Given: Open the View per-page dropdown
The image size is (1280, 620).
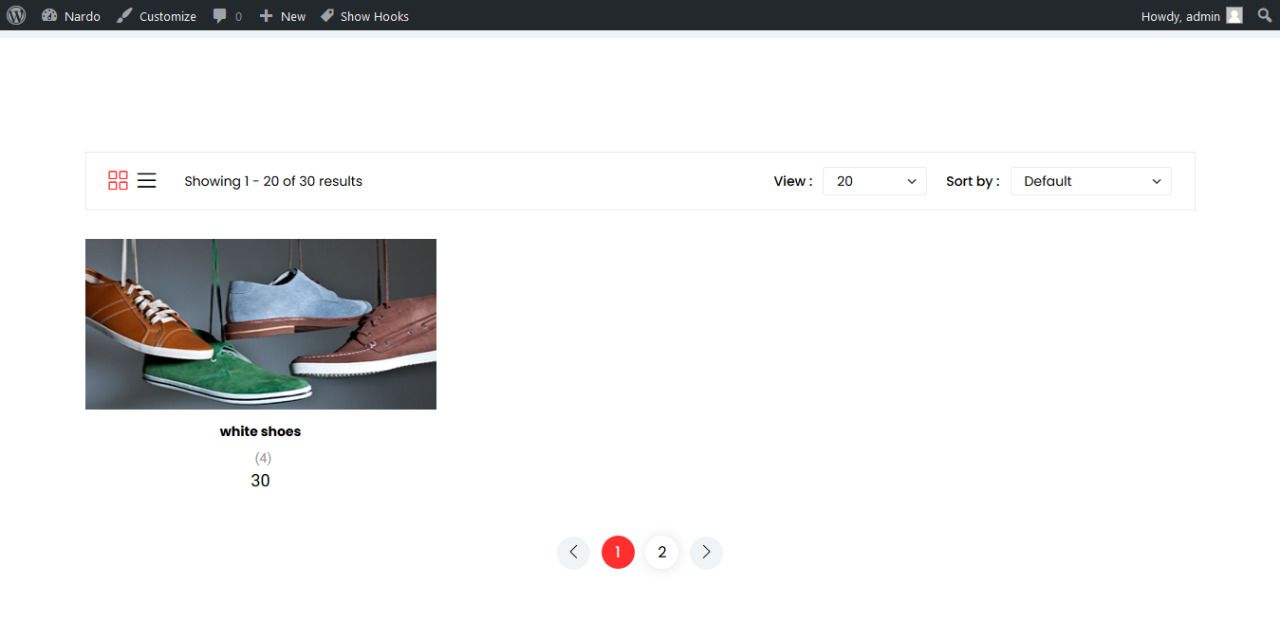Looking at the screenshot, I should (875, 181).
